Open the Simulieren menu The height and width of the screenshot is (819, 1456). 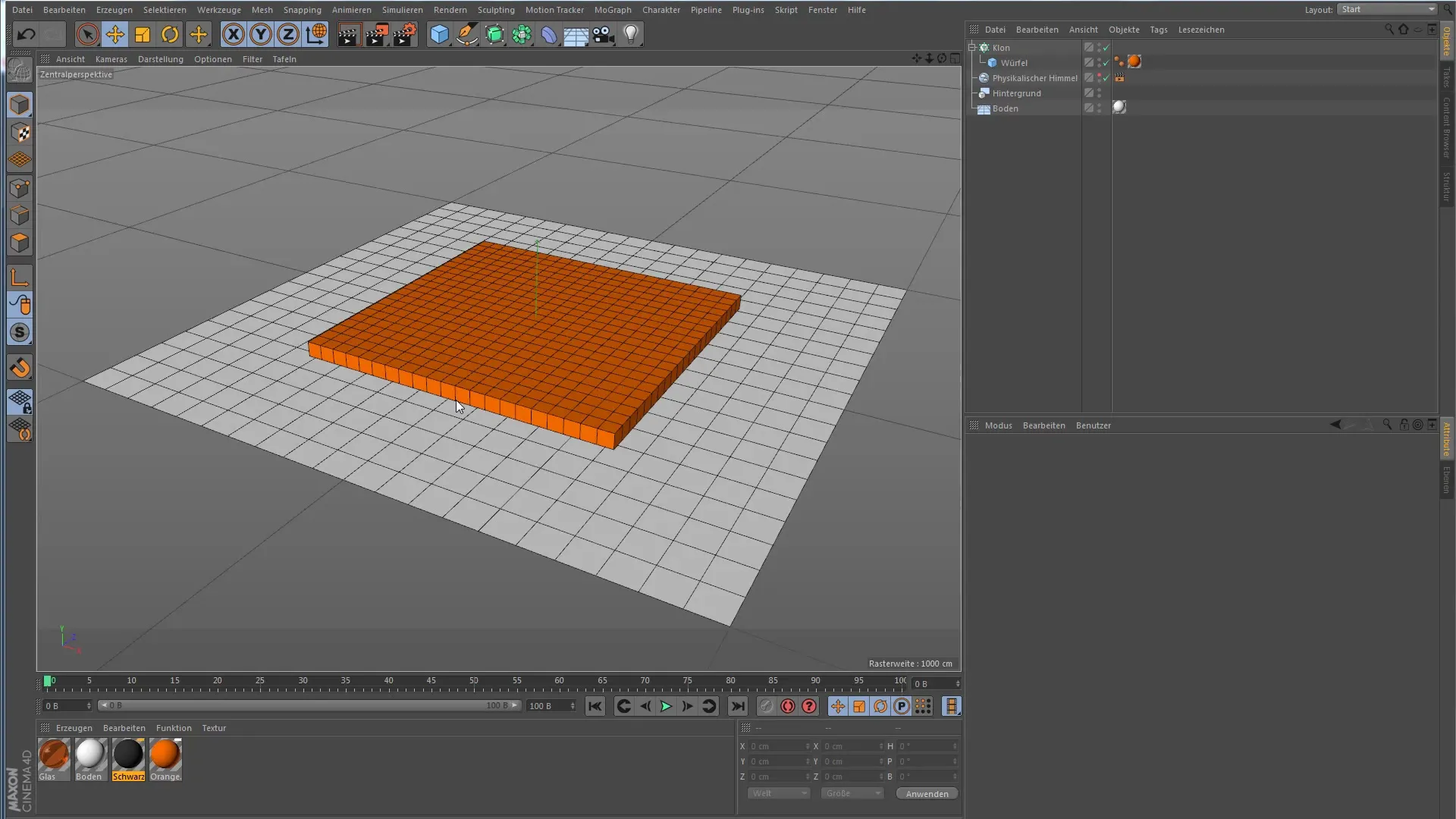tap(402, 10)
